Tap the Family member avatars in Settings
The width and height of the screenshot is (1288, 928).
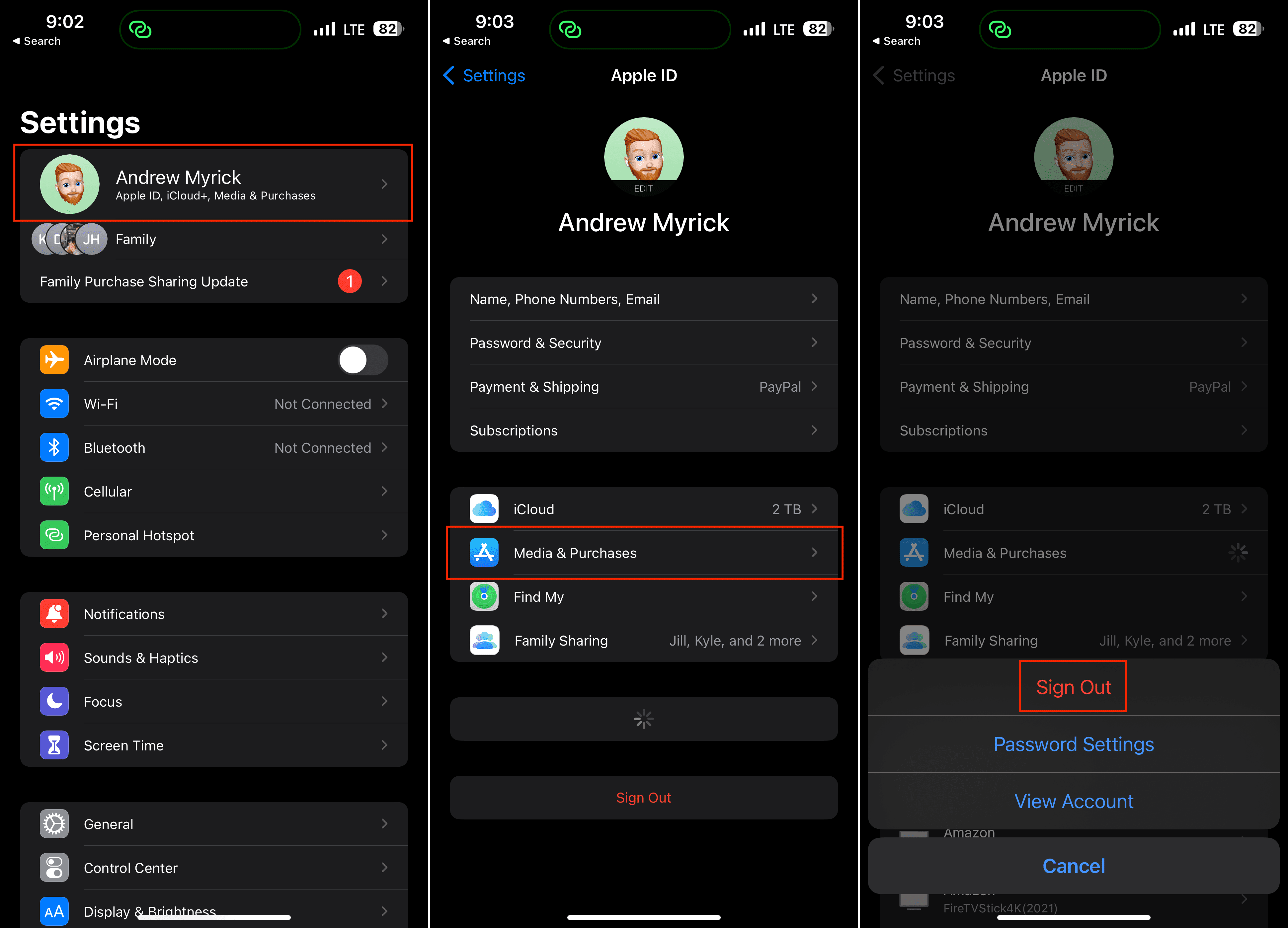(x=69, y=239)
